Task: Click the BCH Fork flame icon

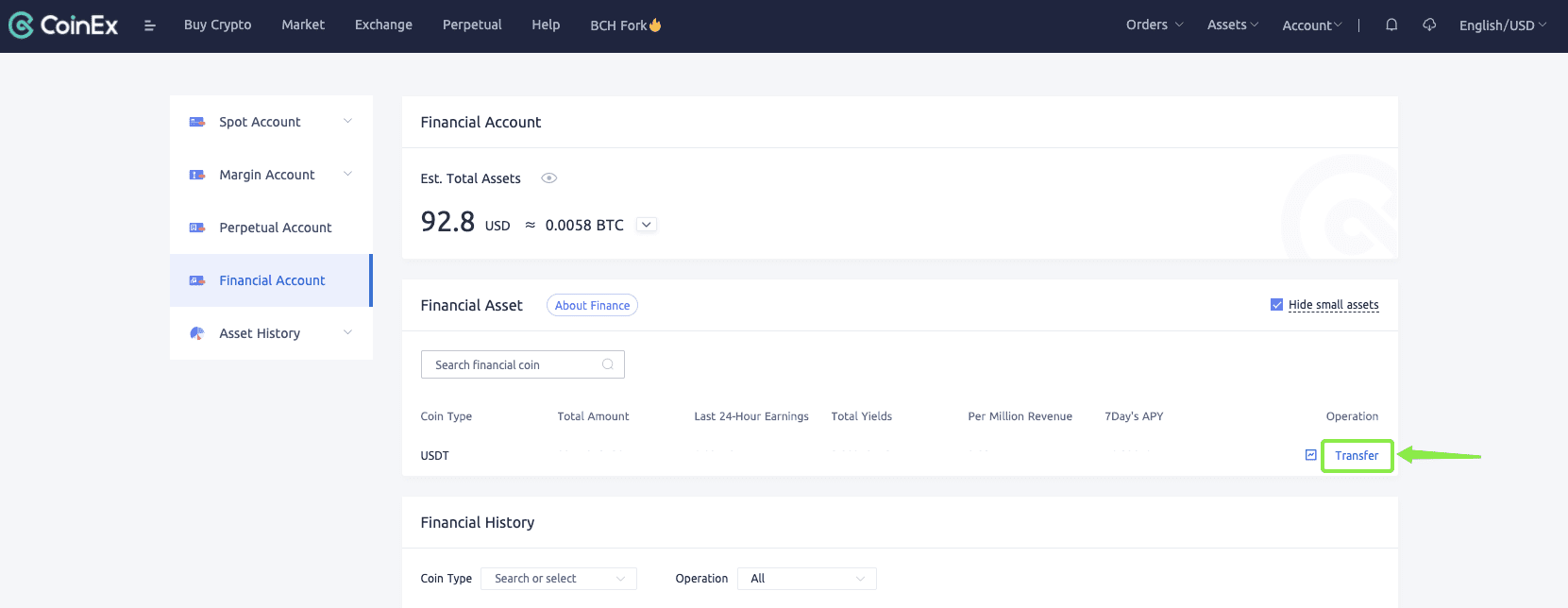Action: coord(655,25)
